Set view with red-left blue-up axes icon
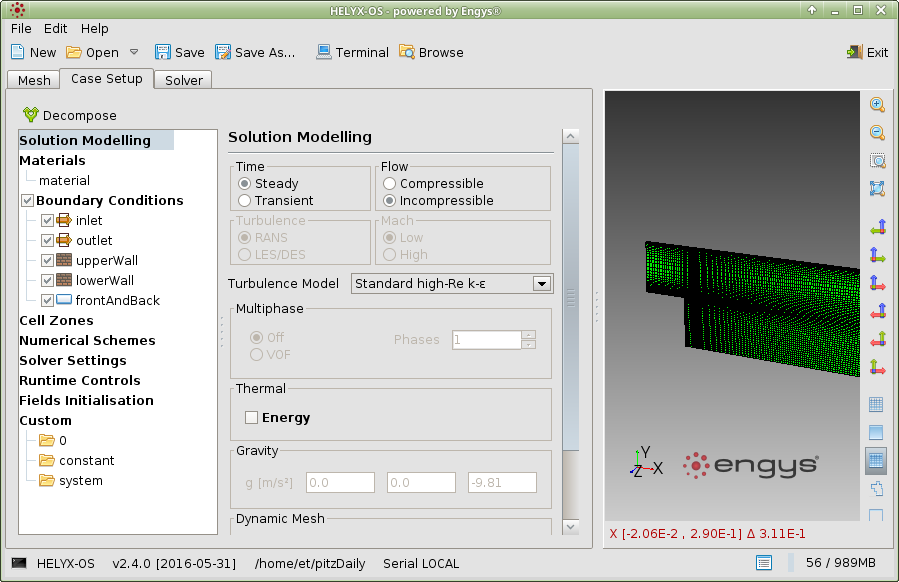 877,311
